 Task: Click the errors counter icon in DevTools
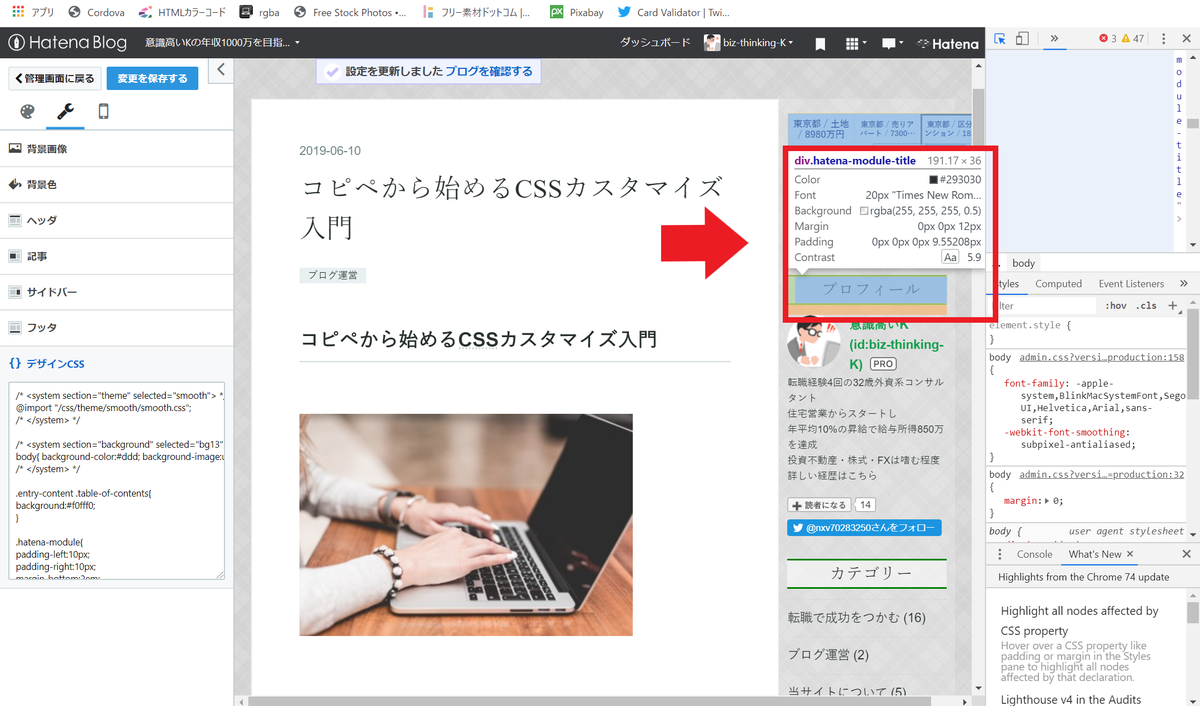tap(1104, 38)
